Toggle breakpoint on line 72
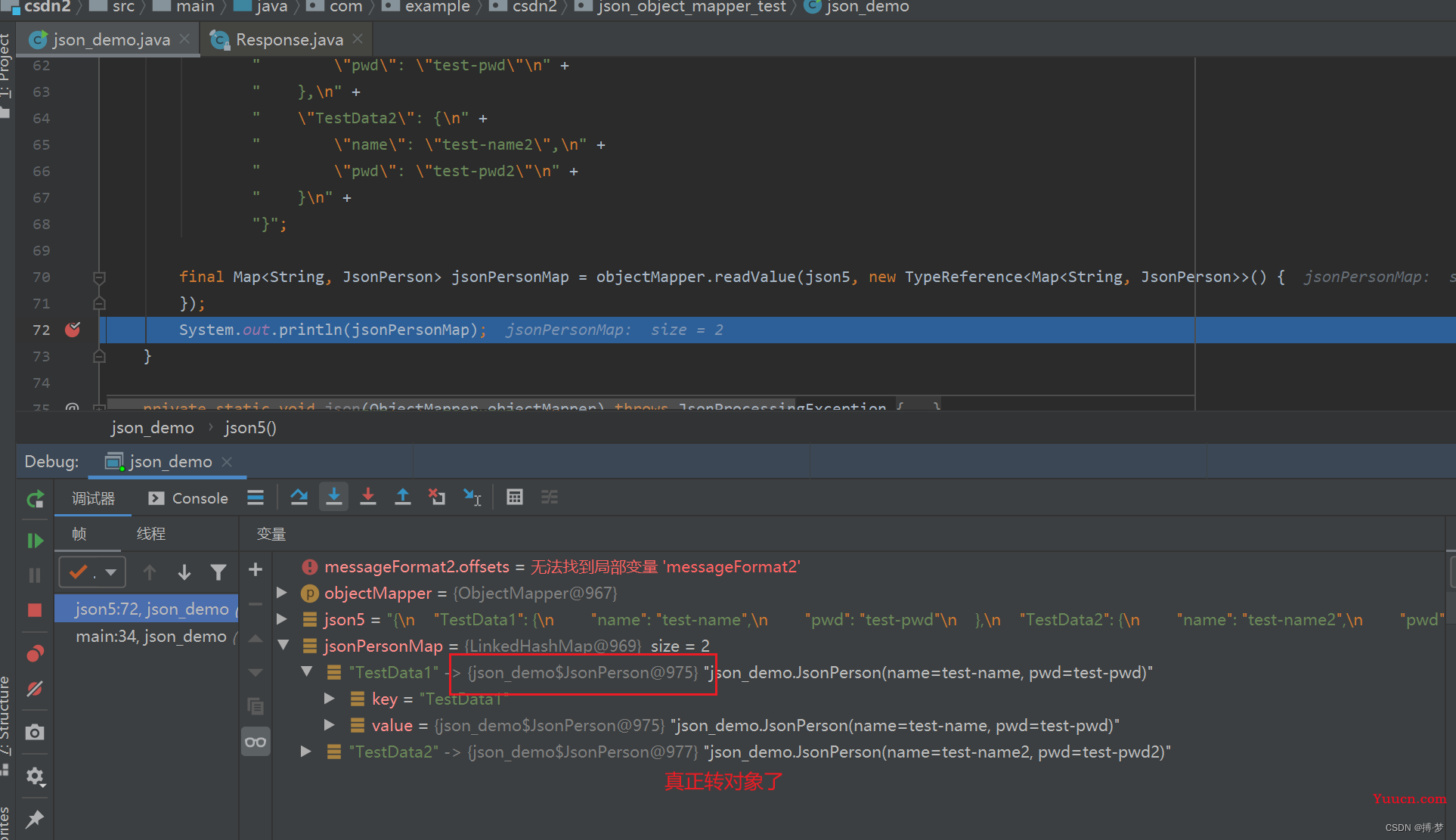Screen dimensions: 1456x840 pyautogui.click(x=73, y=330)
